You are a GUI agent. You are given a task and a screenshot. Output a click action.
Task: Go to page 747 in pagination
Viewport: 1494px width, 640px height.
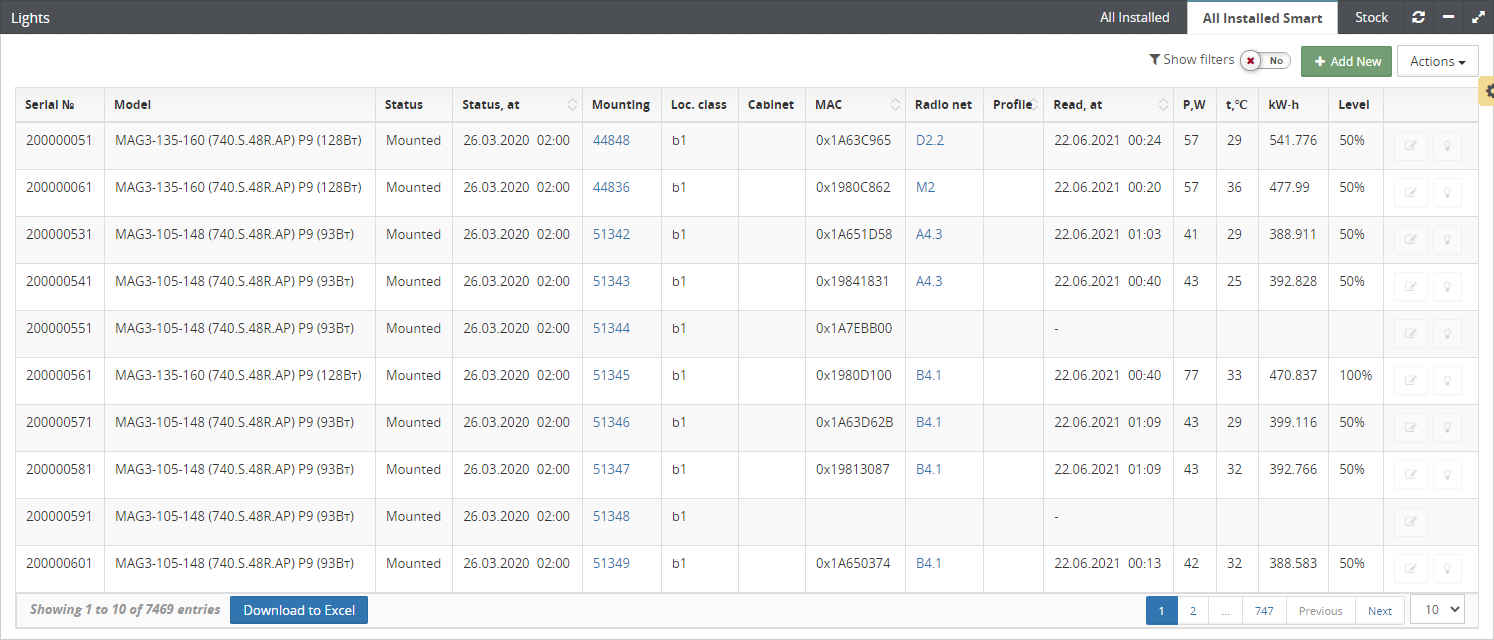tap(1264, 611)
